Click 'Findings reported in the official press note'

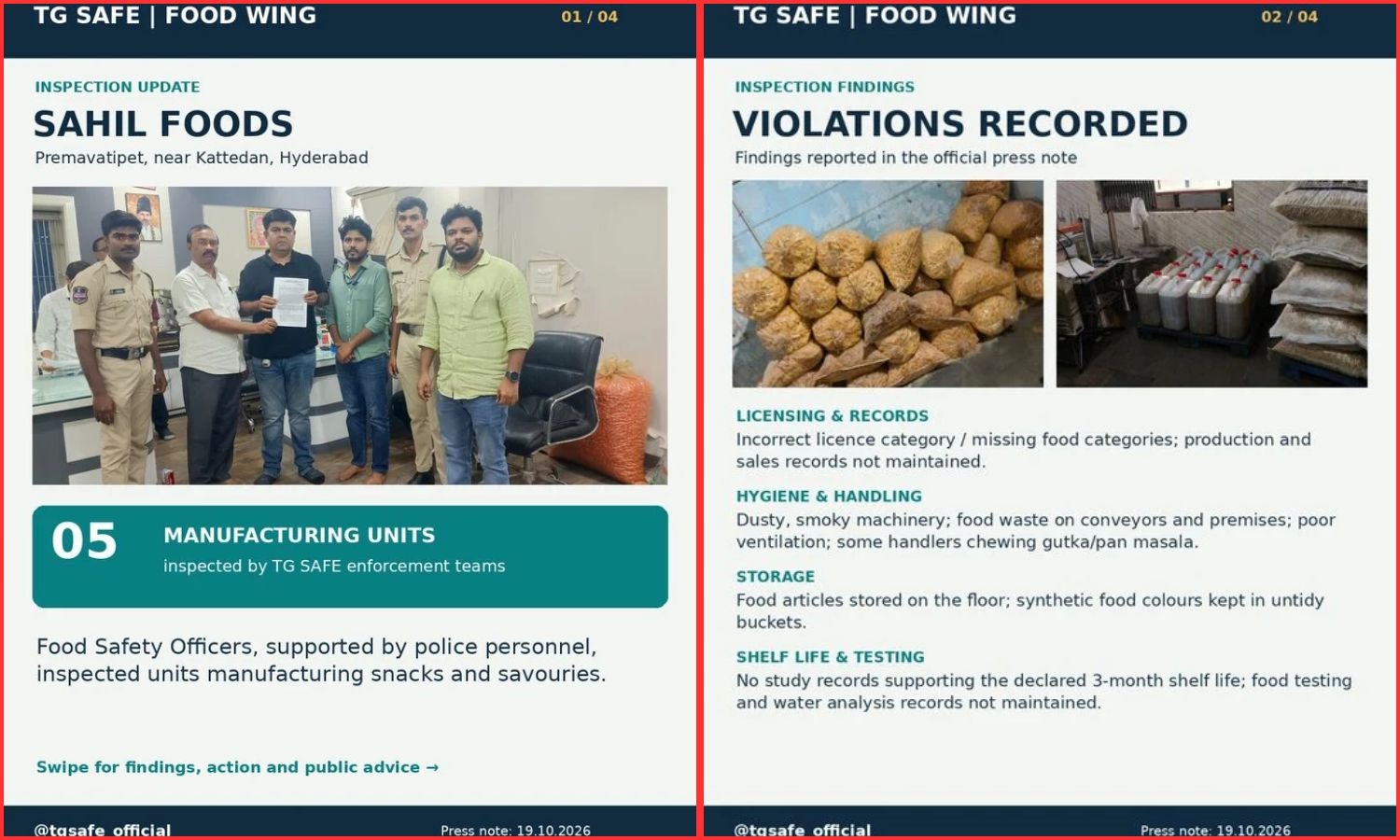(x=905, y=158)
